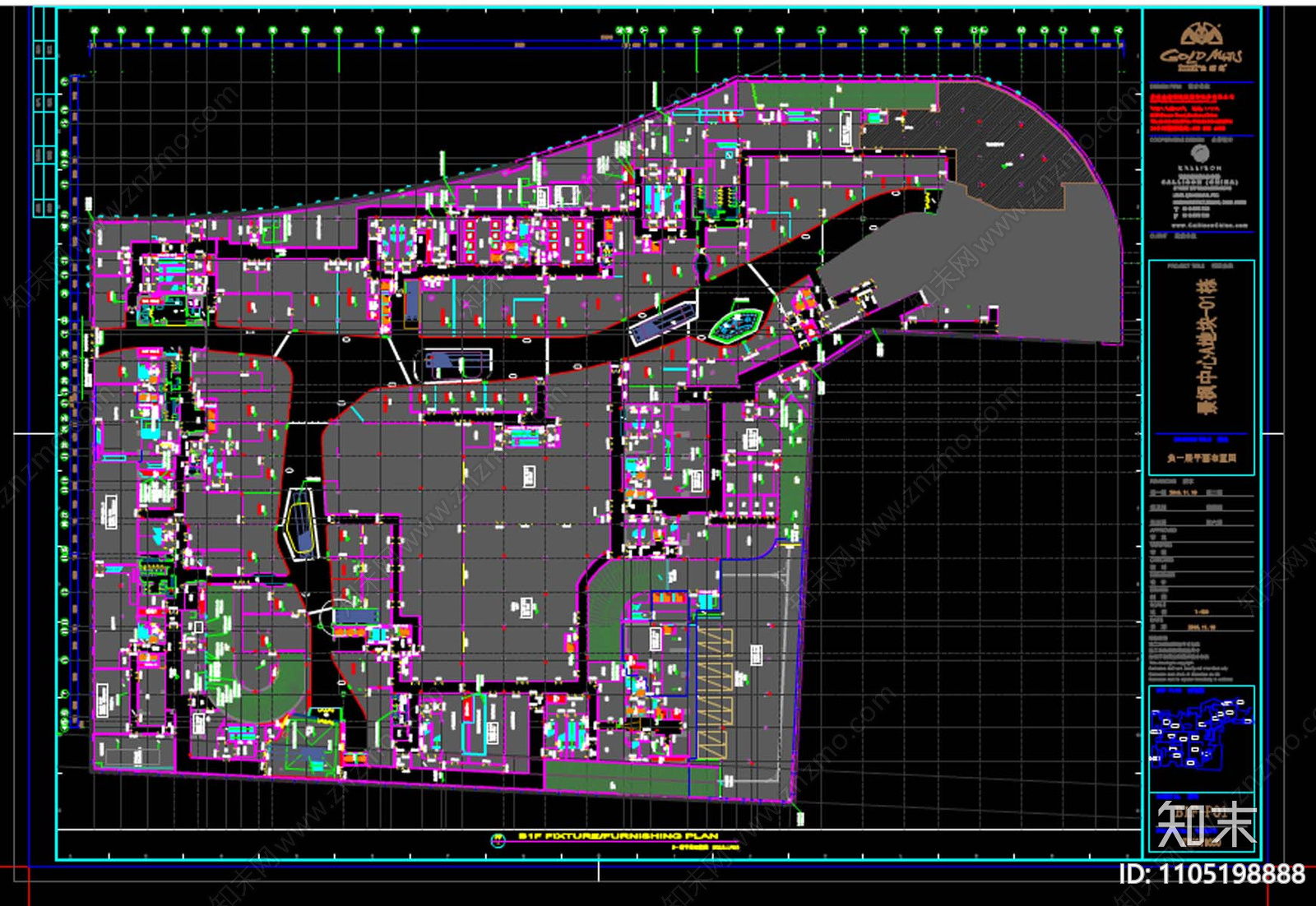This screenshot has width=1316, height=906.
Task: Click the key plan thumbnail in title block
Action: [x=1202, y=737]
